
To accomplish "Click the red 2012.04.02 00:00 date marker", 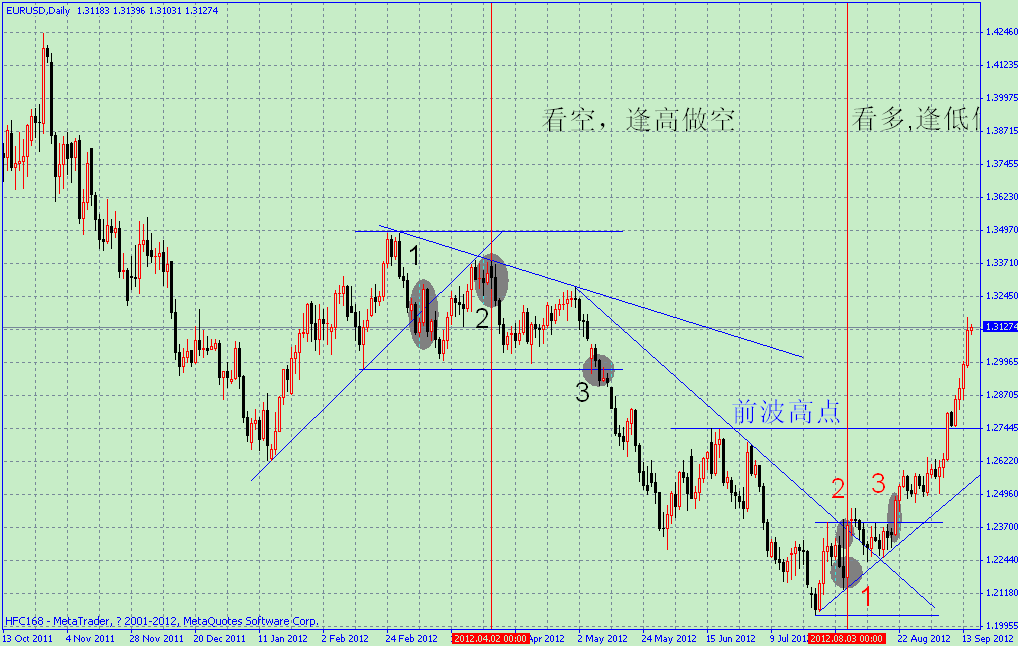I will [x=491, y=638].
